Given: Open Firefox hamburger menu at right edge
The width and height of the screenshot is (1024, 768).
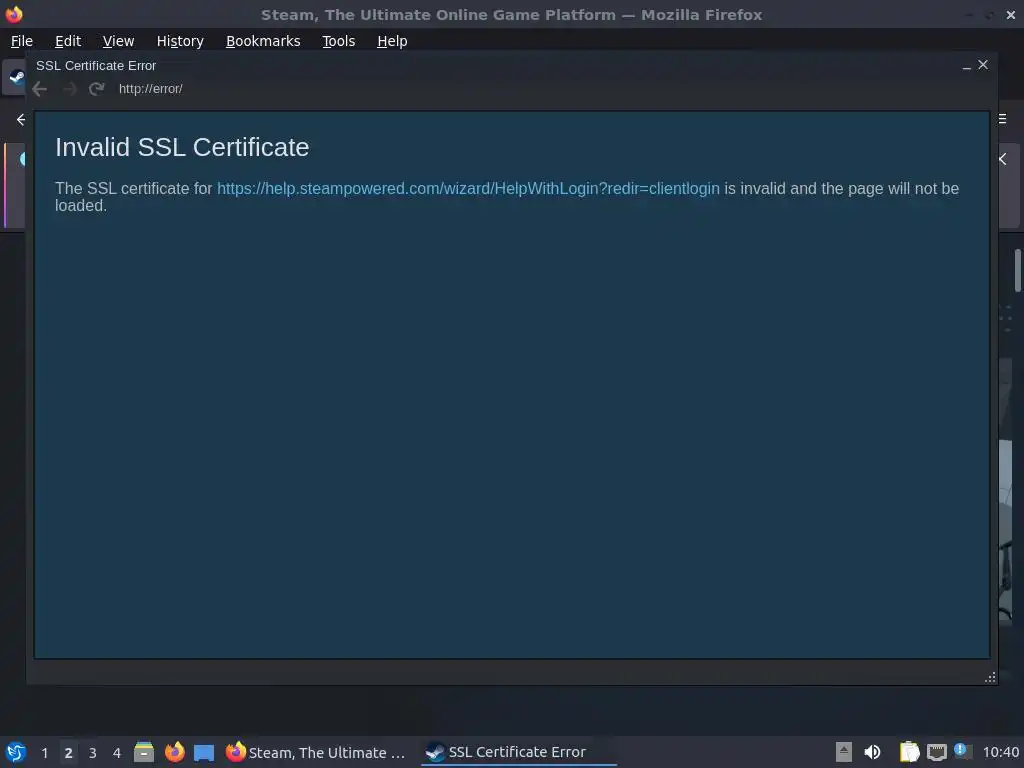Looking at the screenshot, I should coord(1002,119).
